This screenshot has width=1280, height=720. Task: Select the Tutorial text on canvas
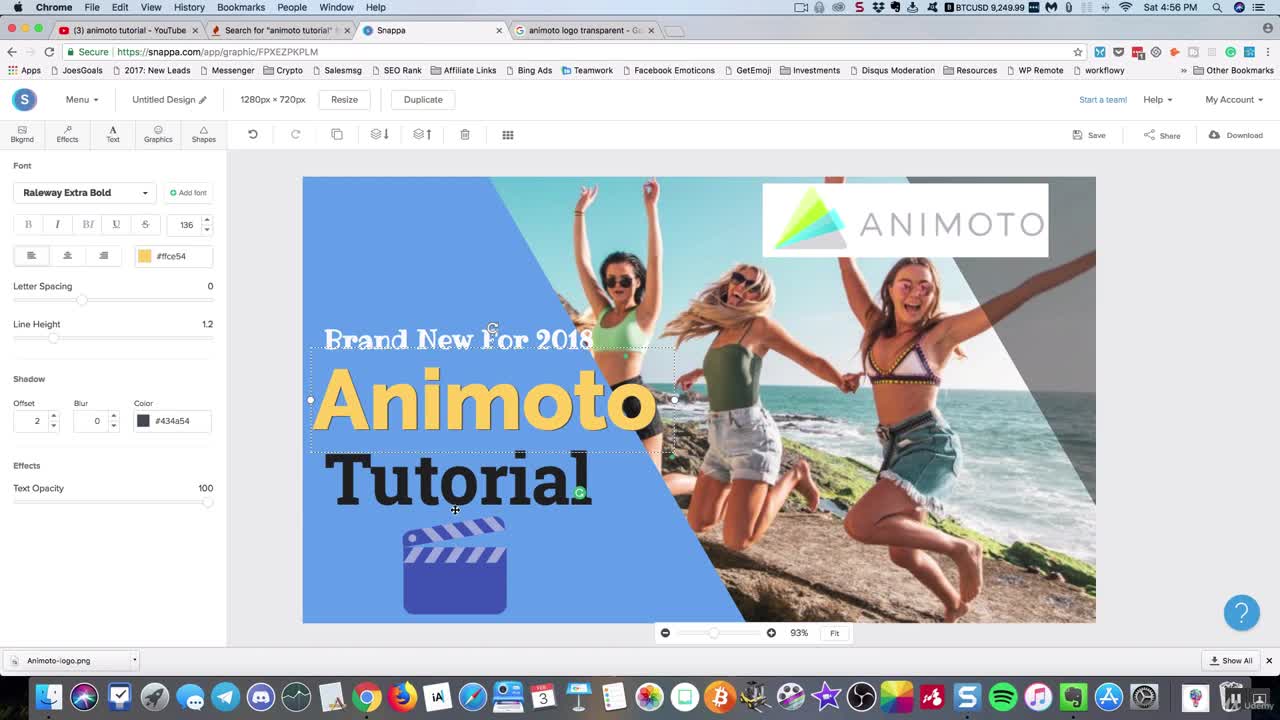pyautogui.click(x=457, y=480)
